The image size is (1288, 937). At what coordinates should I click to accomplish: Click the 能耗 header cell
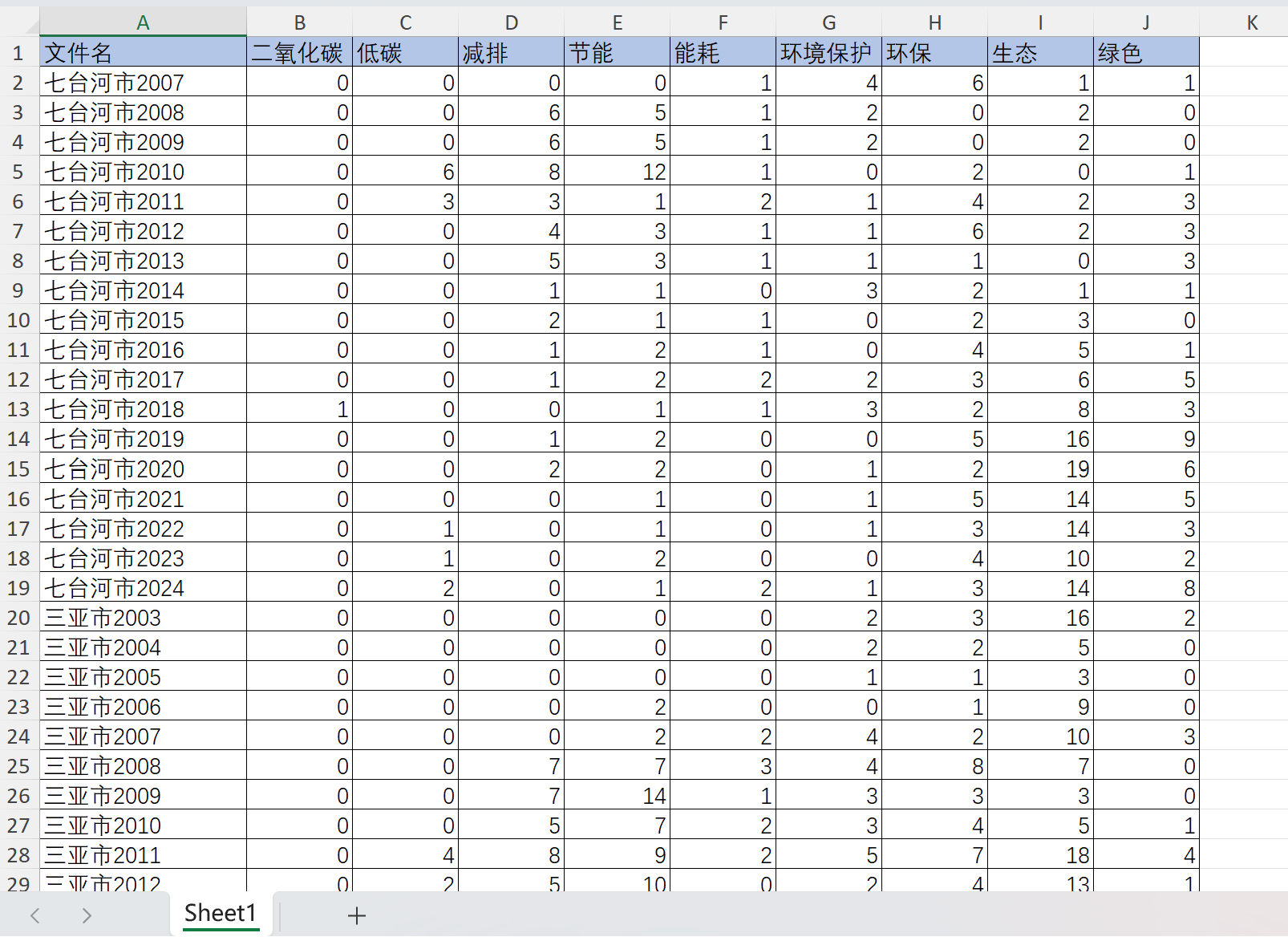[x=723, y=53]
